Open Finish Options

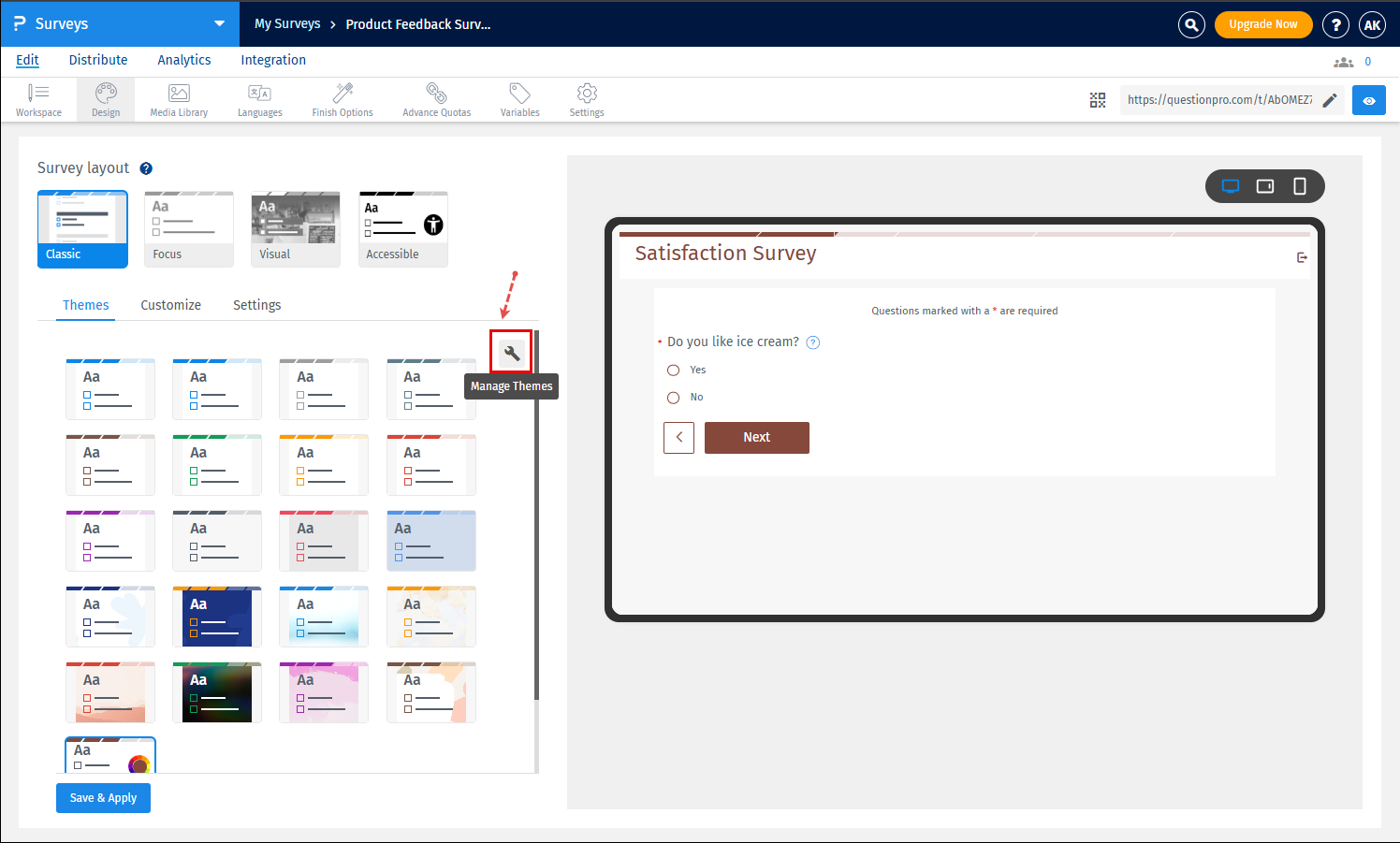tap(342, 99)
